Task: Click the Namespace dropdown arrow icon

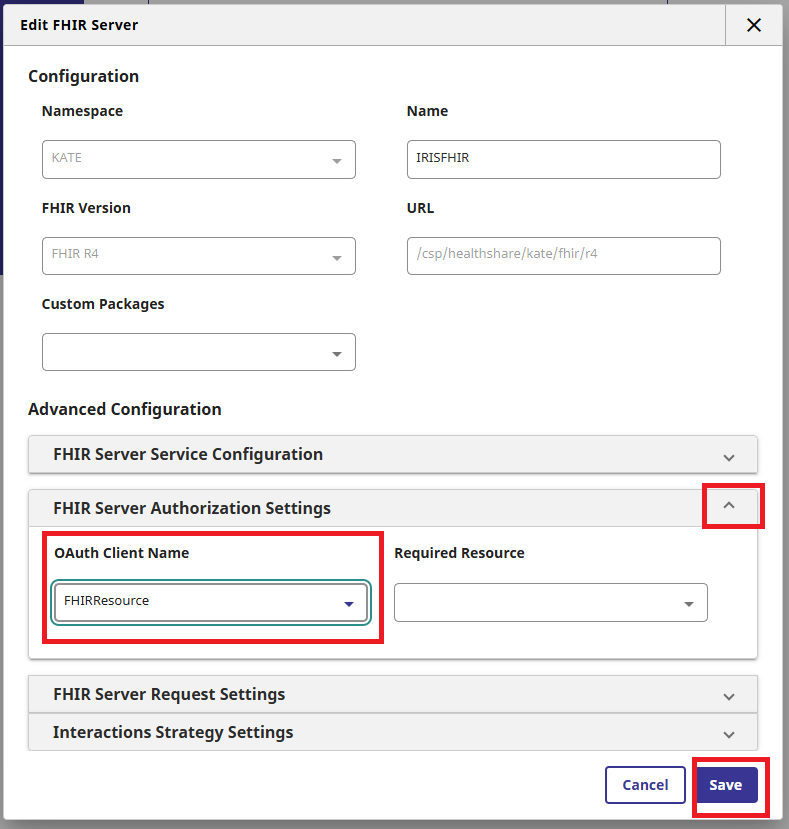Action: pyautogui.click(x=337, y=161)
